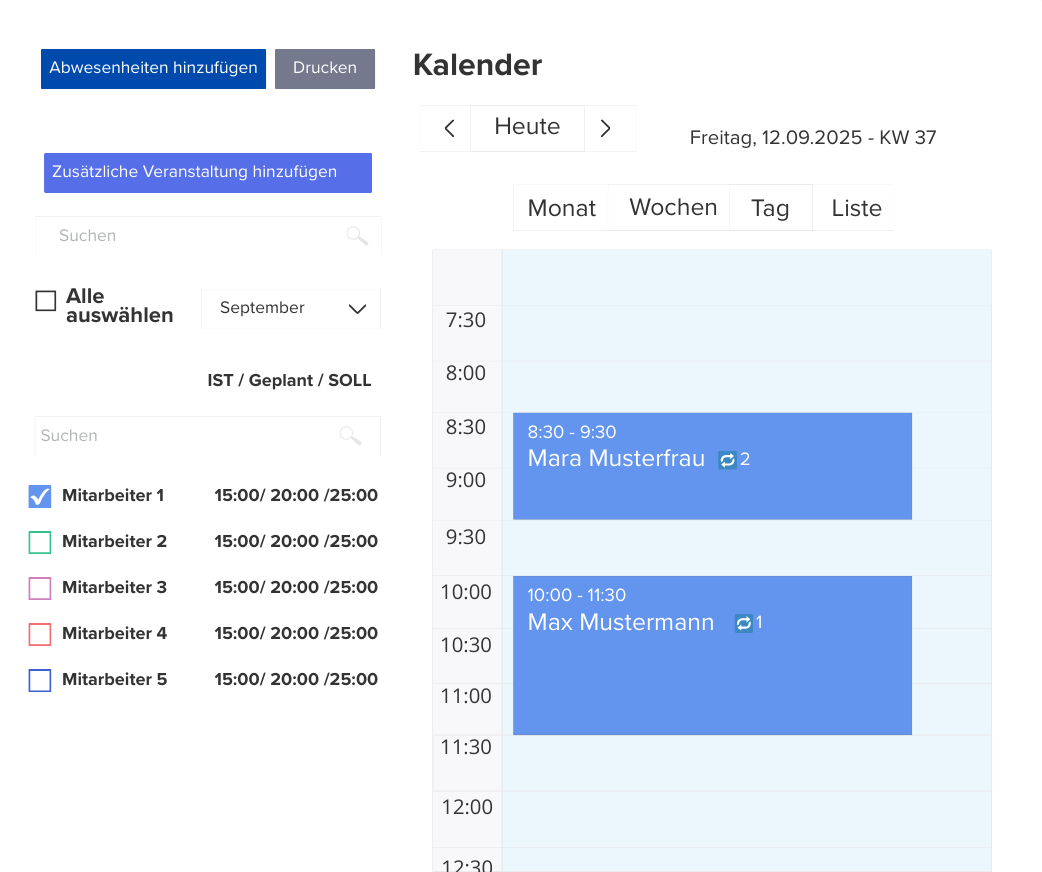Click magnifier icon in employee search field

point(350,435)
